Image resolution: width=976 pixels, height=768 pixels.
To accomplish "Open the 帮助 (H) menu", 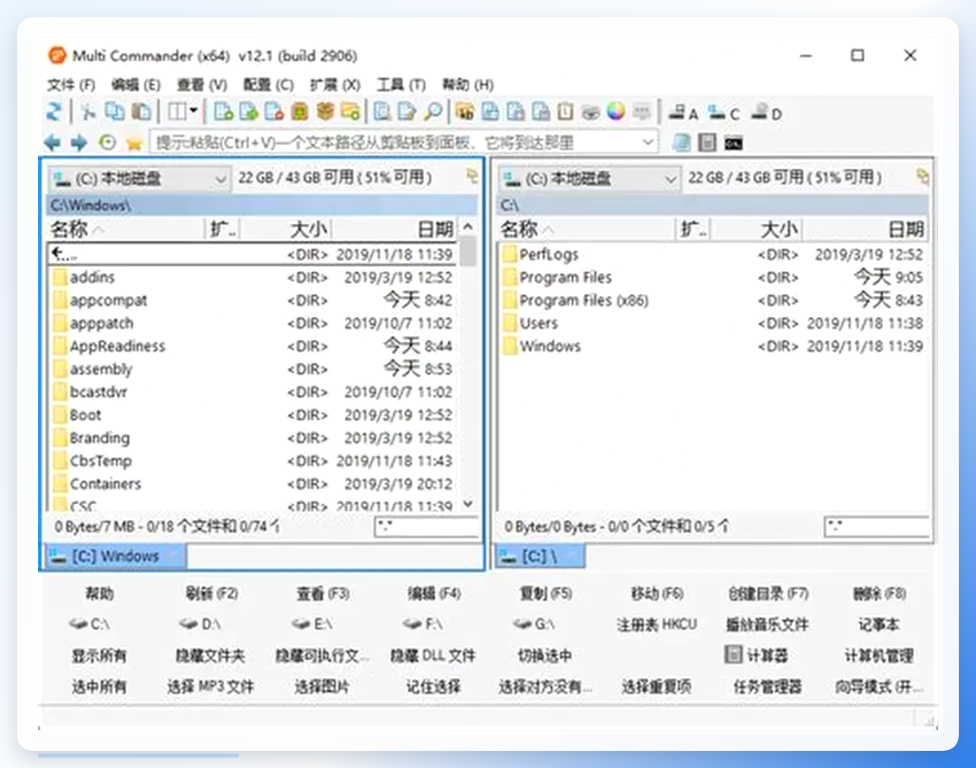I will (x=467, y=85).
